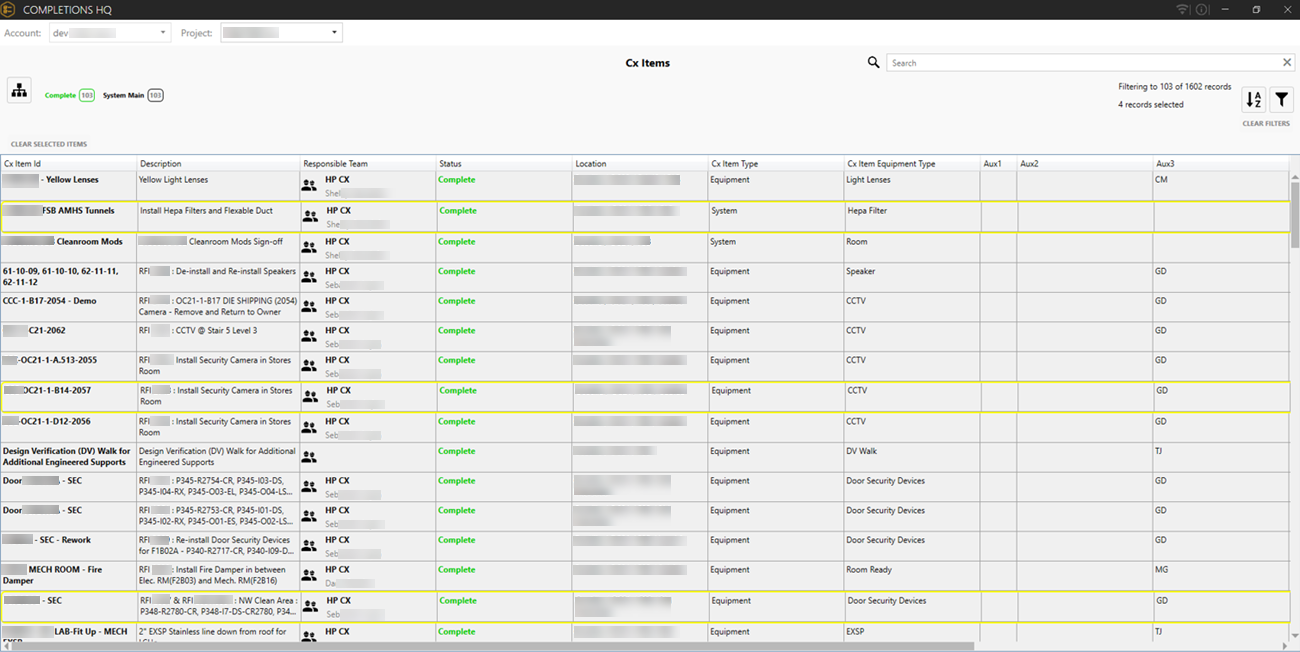Viewport: 1300px width, 652px height.
Task: Click the A-Z sort icon
Action: tap(1253, 100)
